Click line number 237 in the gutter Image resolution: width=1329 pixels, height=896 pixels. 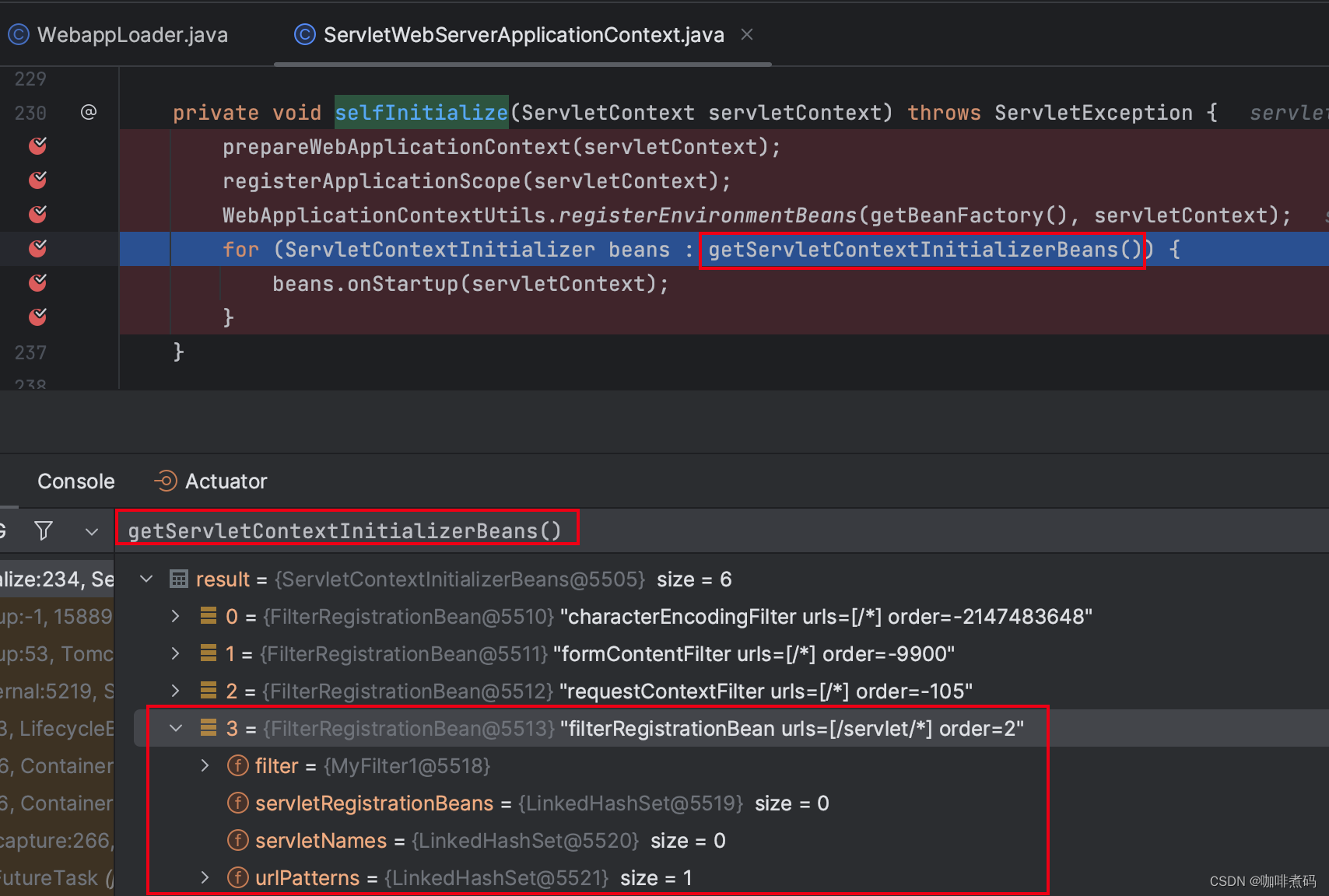(x=30, y=352)
